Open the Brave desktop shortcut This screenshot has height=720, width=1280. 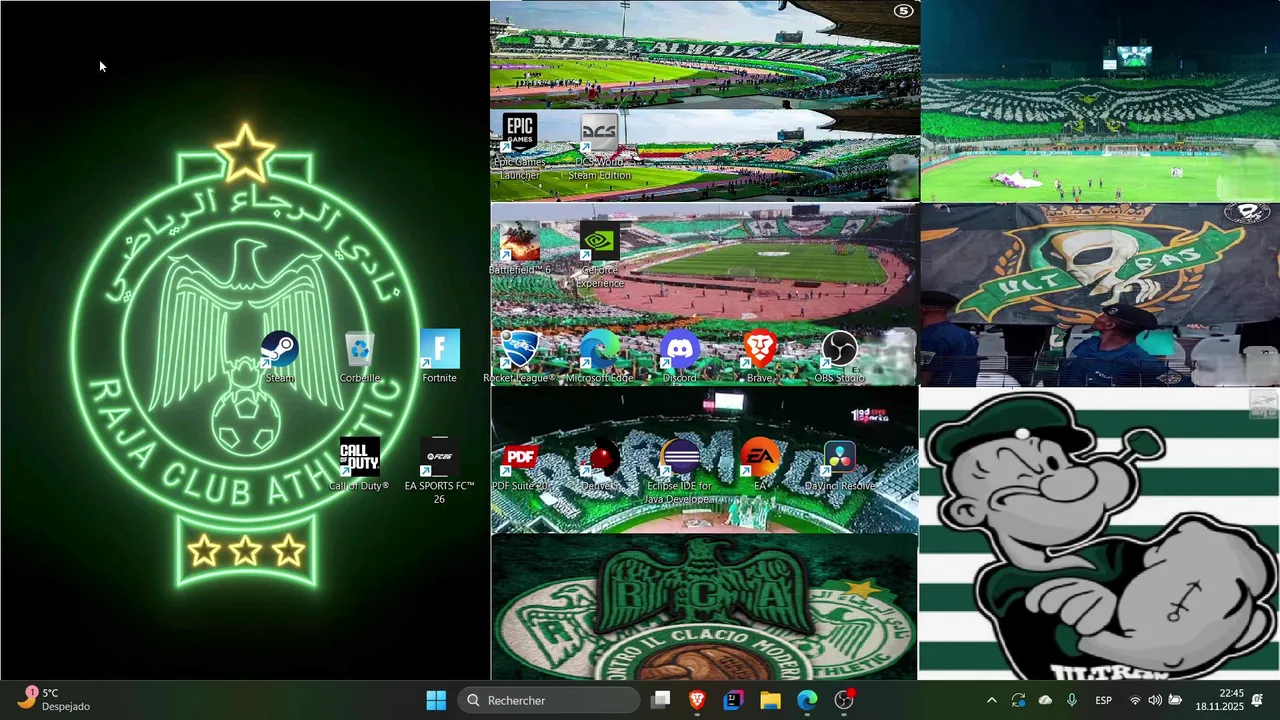tap(759, 357)
